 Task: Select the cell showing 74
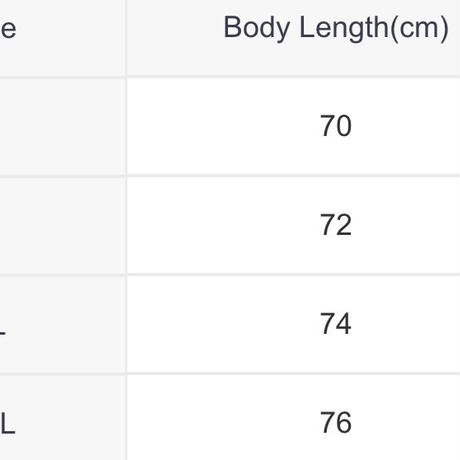[293, 324]
